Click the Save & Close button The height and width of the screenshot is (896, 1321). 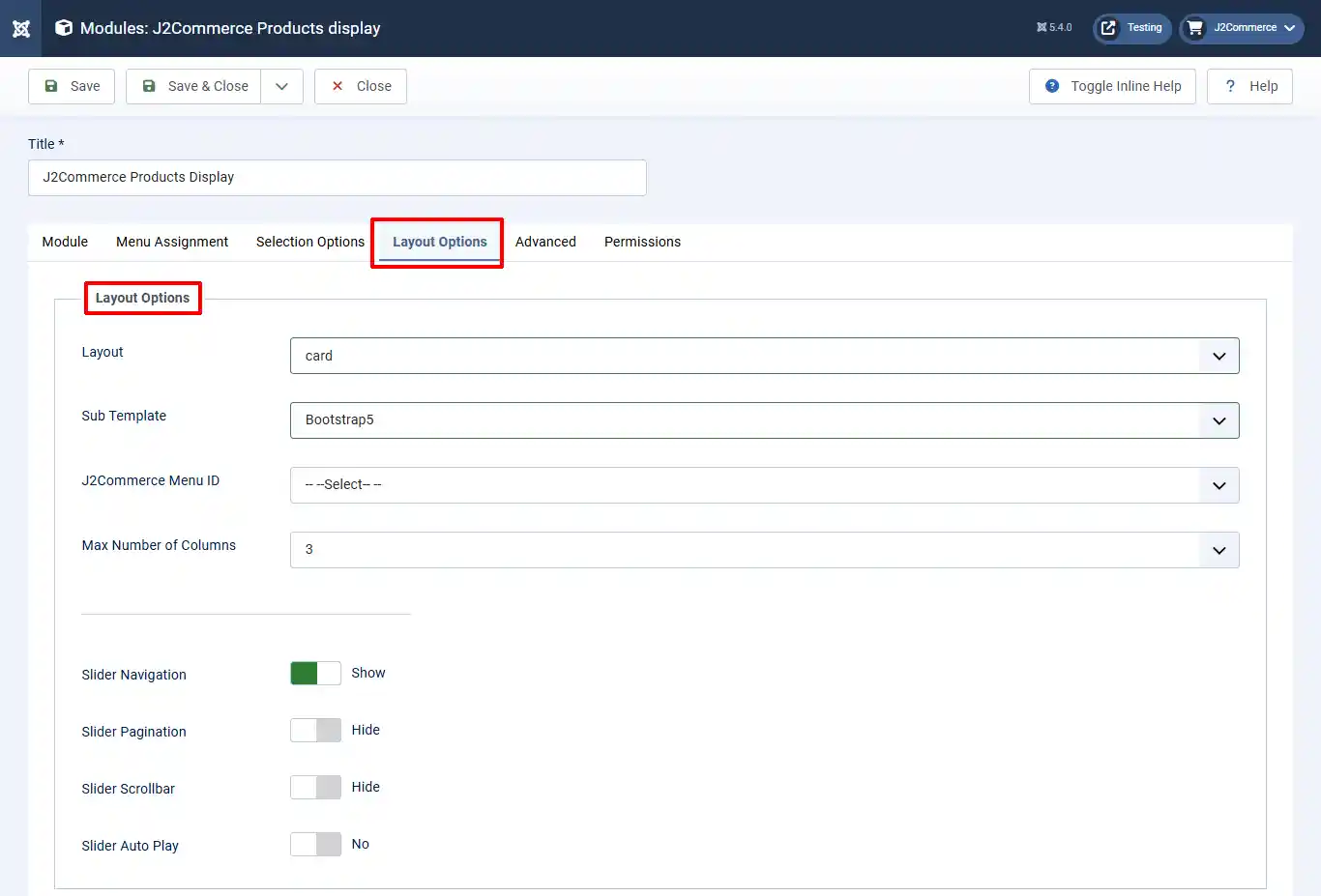coord(193,86)
